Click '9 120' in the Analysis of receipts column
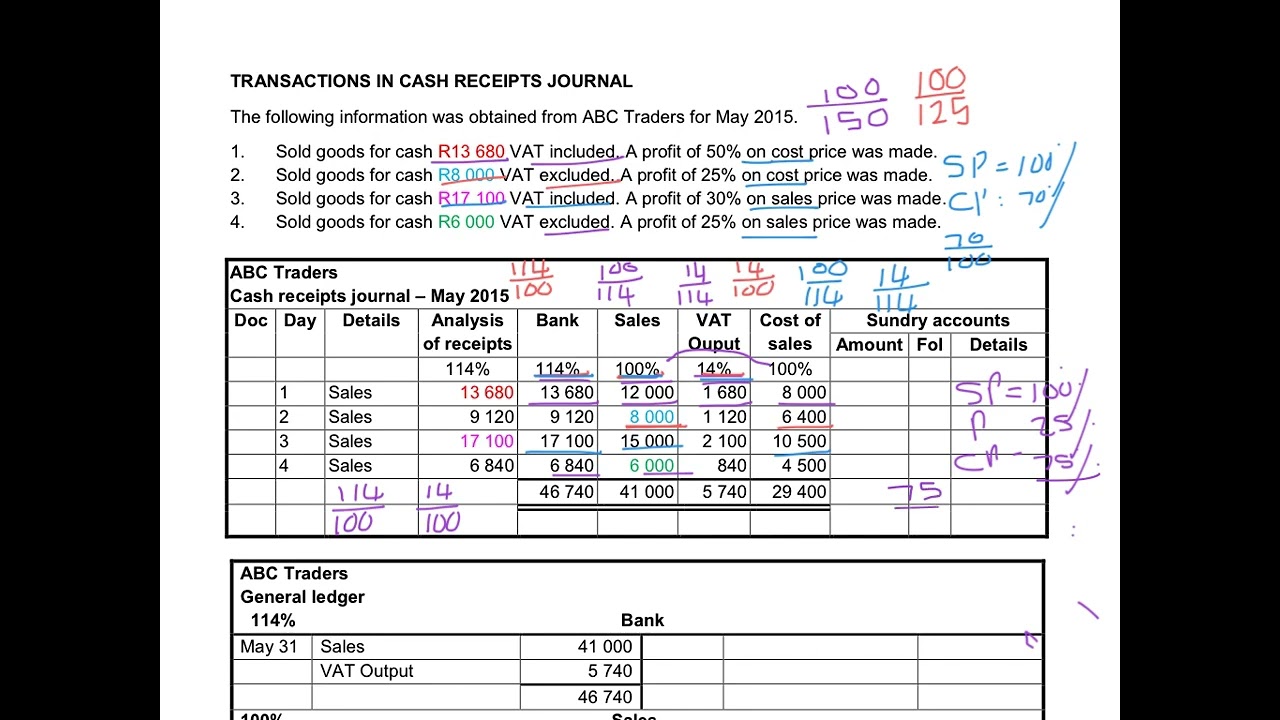 [492, 417]
